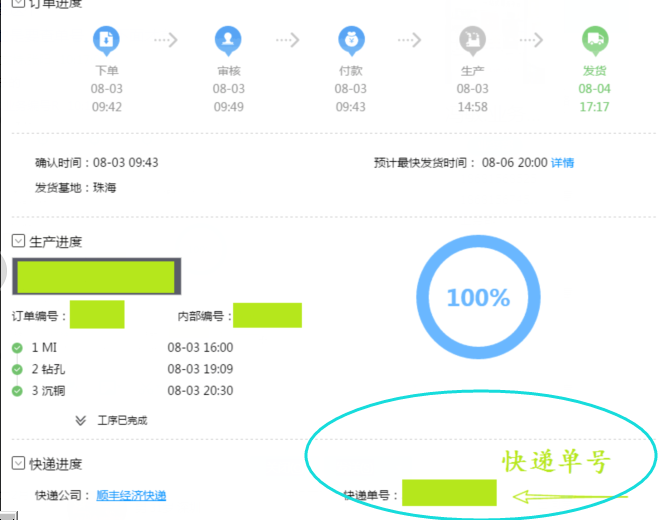The height and width of the screenshot is (520, 658).
Task: Open the 顺丰经济快递 courier link
Action: 131,496
